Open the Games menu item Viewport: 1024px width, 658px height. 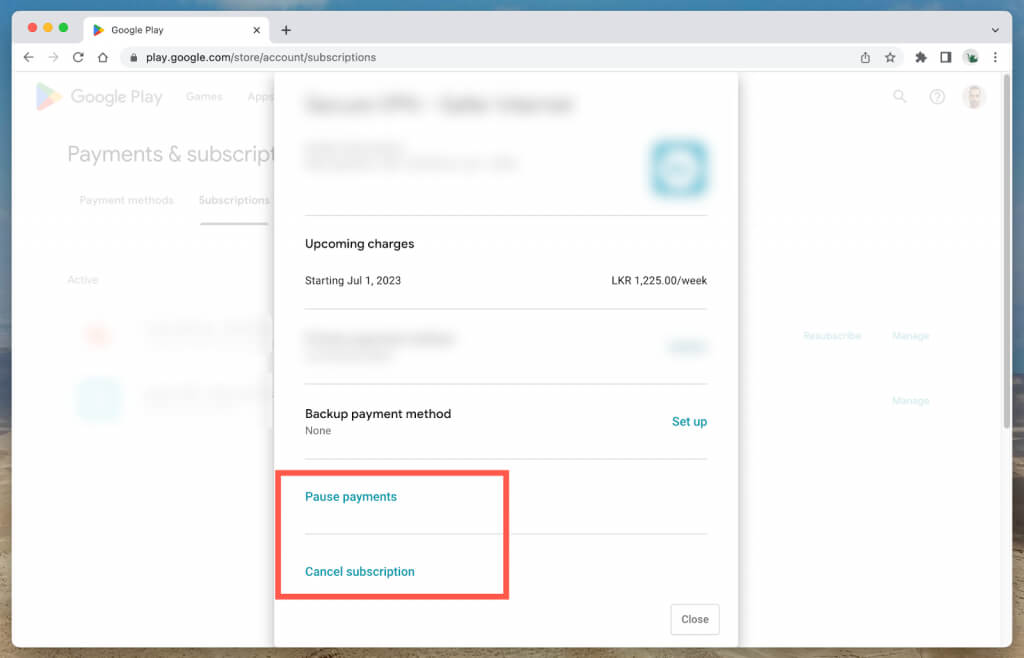click(x=204, y=97)
